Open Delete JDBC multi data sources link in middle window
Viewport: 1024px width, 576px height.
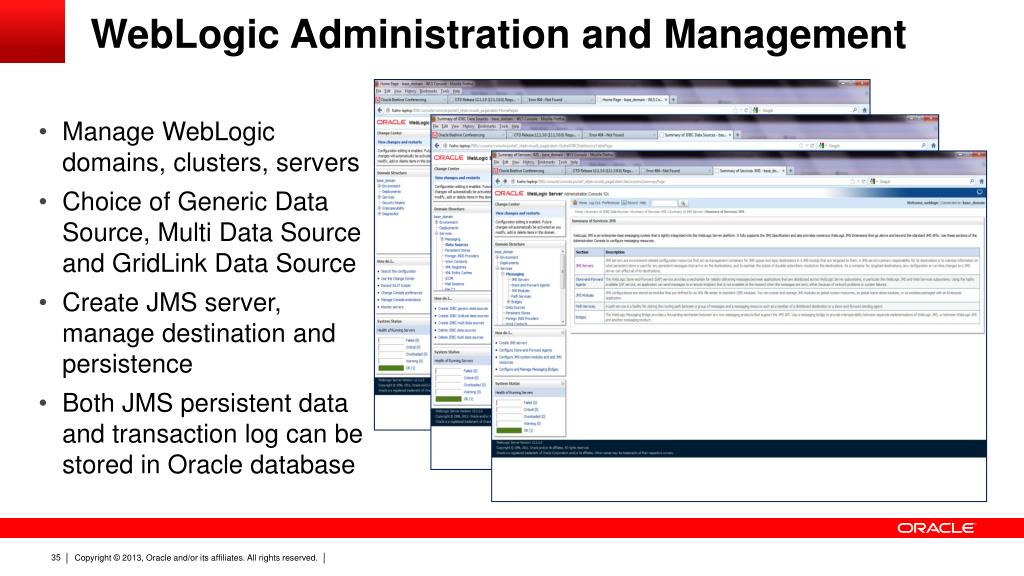[460, 338]
